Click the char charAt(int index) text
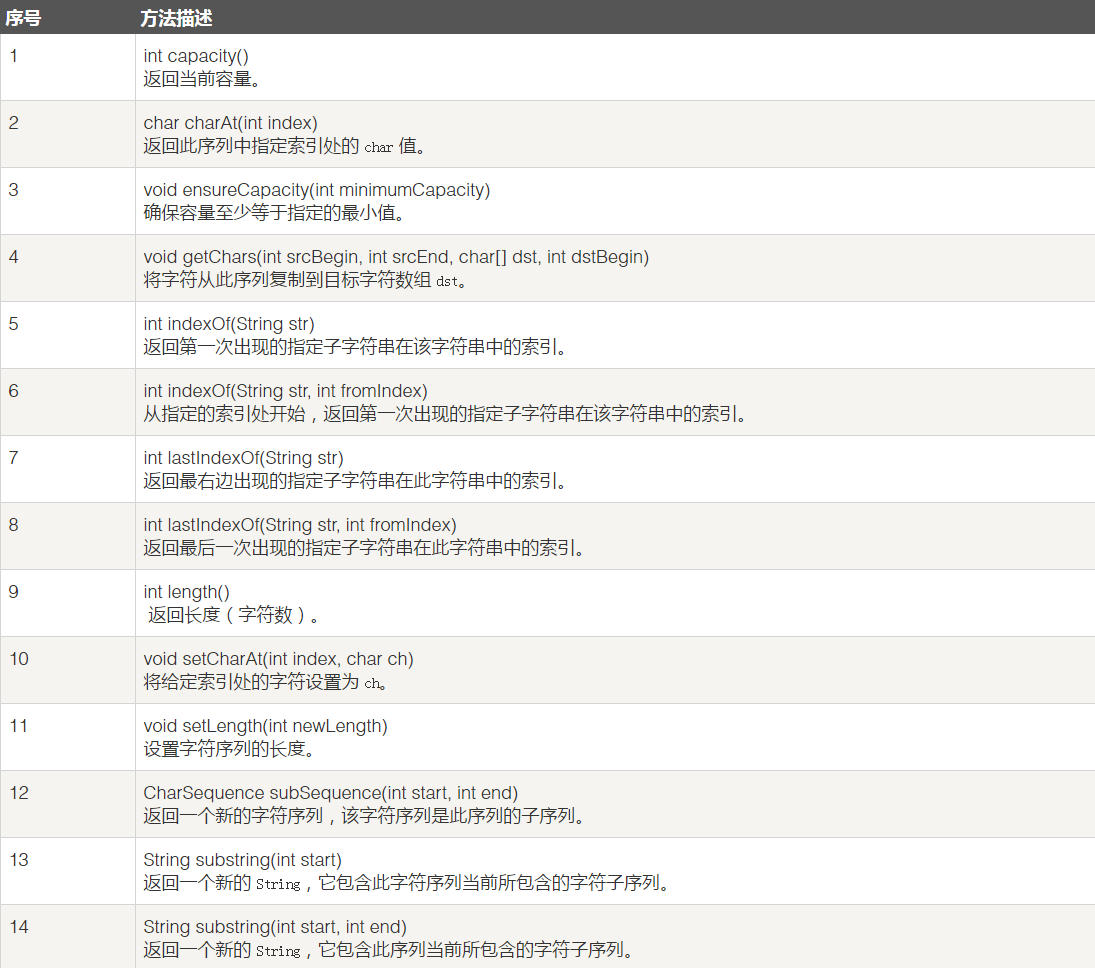The image size is (1095, 968). click(x=230, y=123)
